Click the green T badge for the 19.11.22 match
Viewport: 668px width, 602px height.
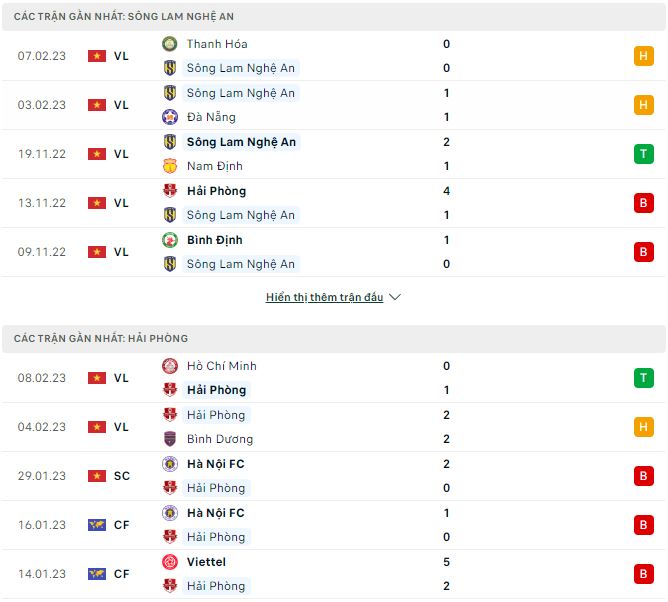643,154
